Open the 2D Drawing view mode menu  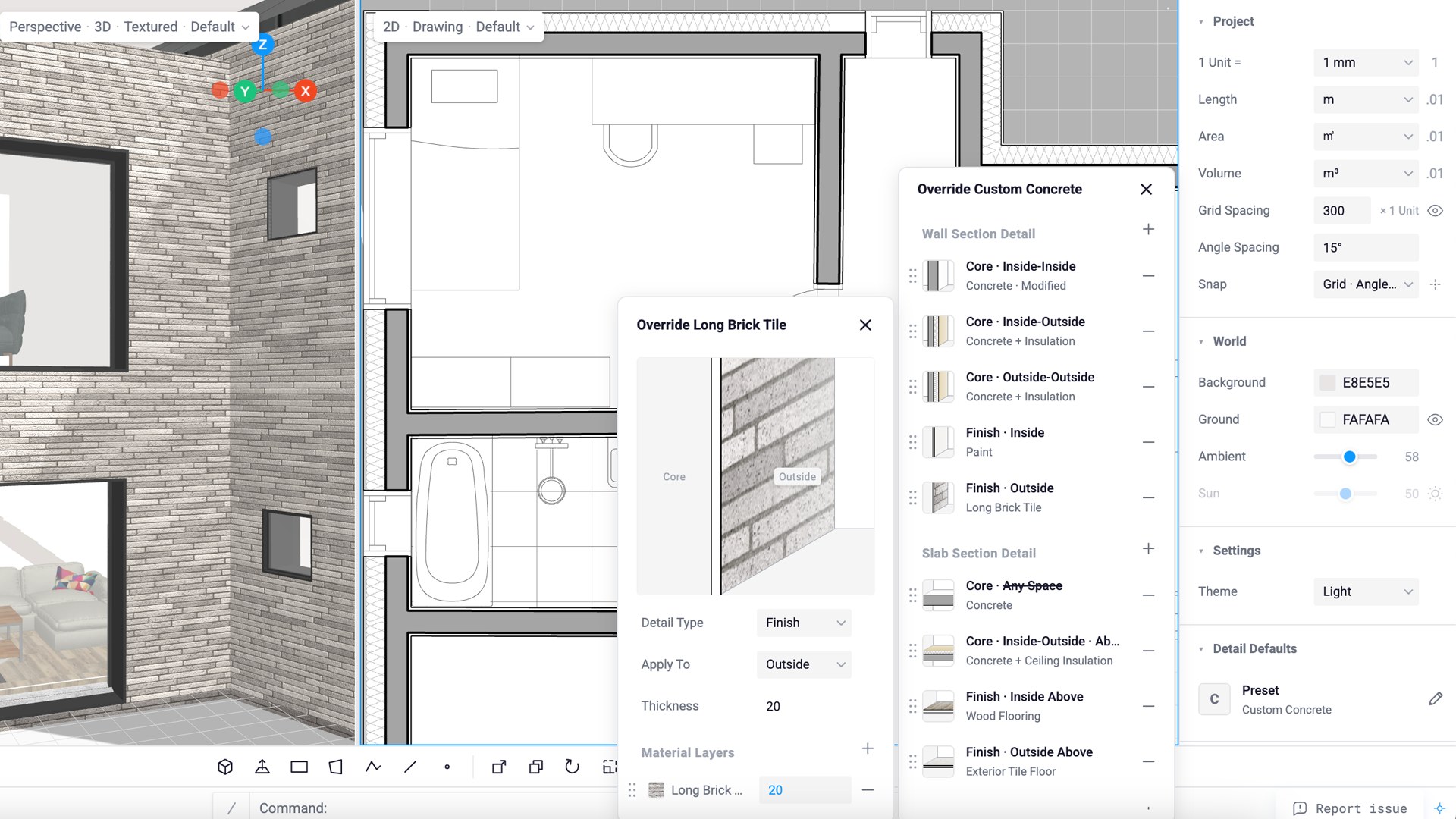[x=459, y=27]
